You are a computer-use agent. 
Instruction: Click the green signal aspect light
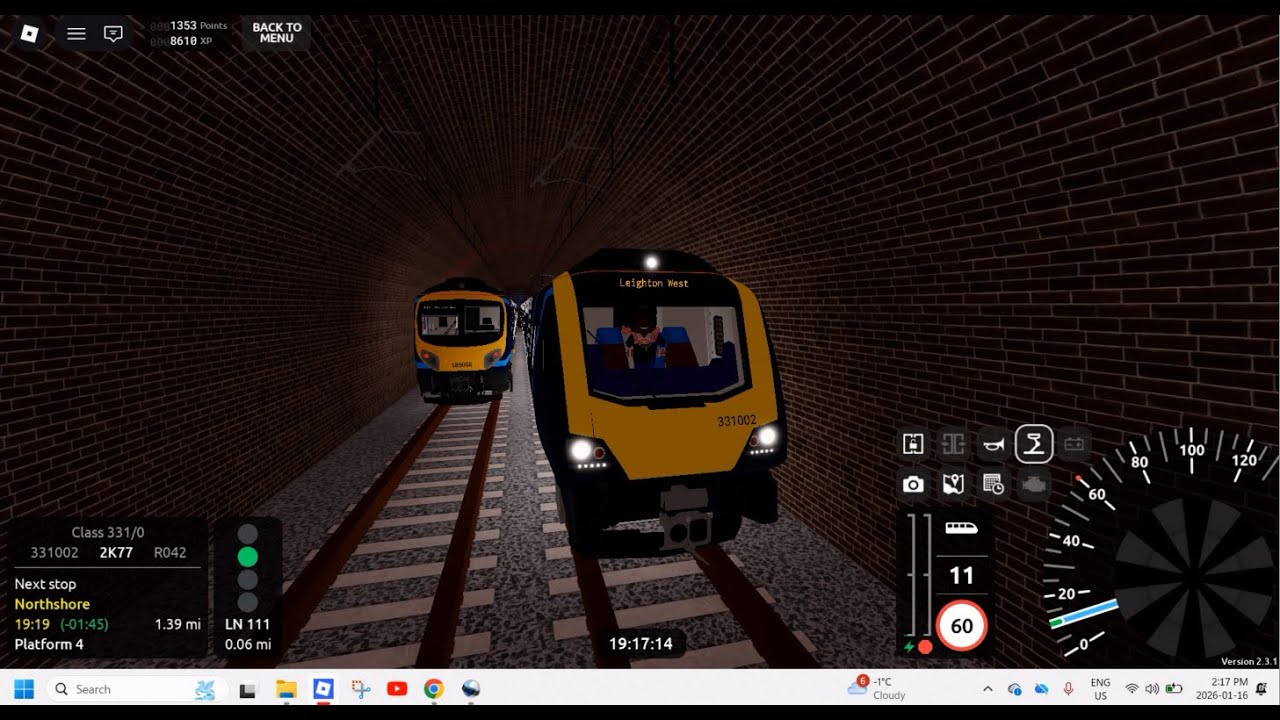tap(248, 557)
